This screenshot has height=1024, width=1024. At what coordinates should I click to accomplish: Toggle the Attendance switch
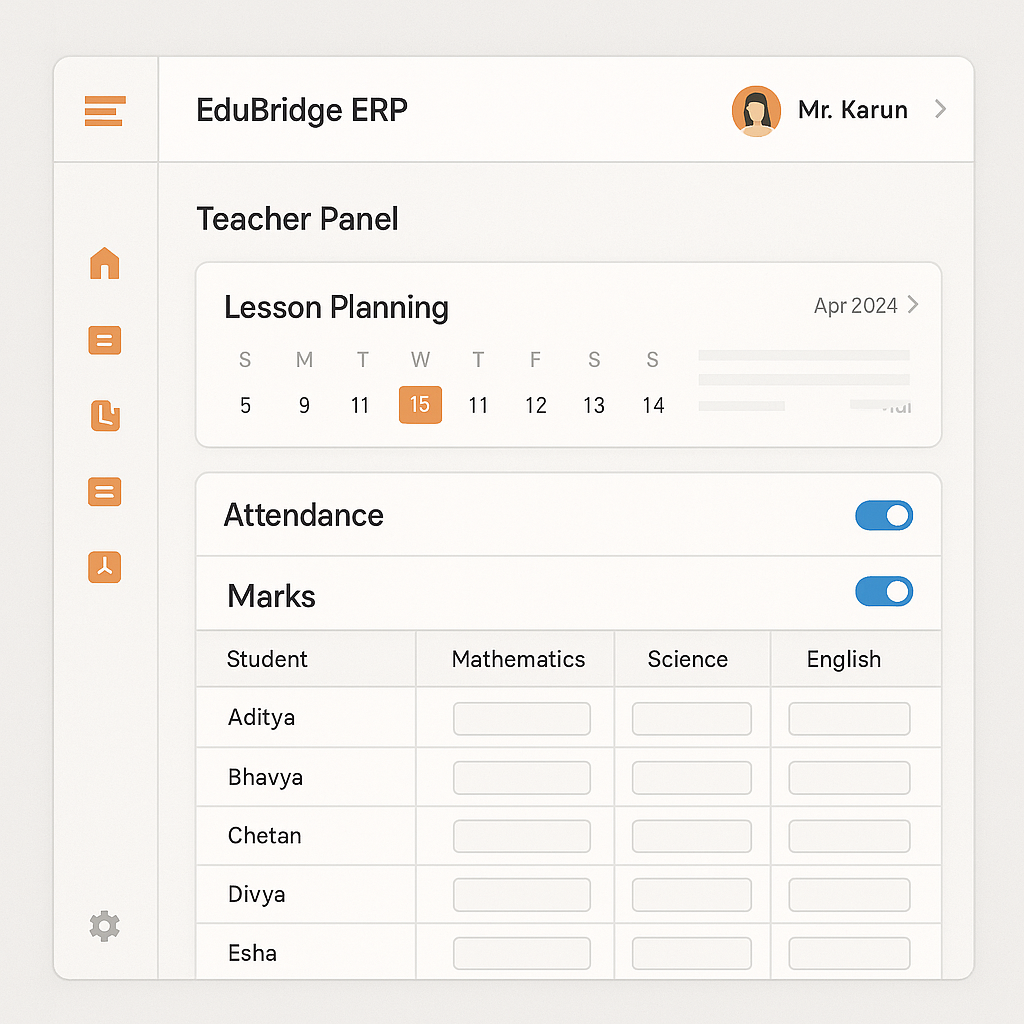pos(884,515)
